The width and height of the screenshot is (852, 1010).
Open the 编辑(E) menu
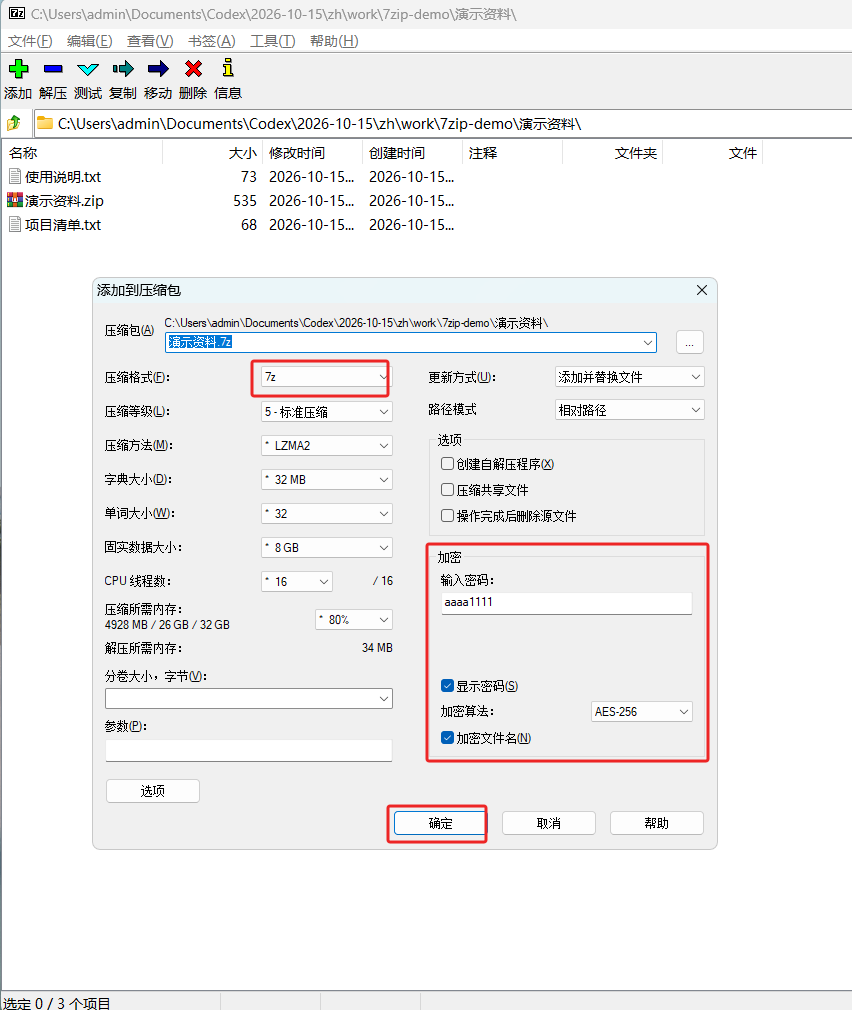[90, 41]
